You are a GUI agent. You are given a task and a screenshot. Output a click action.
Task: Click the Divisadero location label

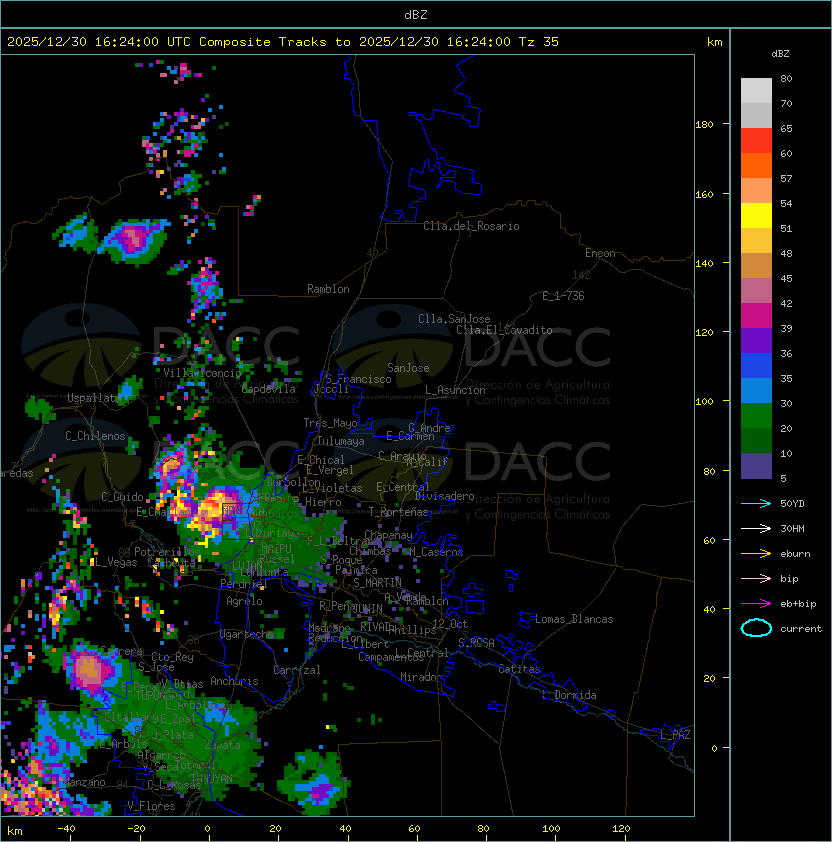[444, 496]
